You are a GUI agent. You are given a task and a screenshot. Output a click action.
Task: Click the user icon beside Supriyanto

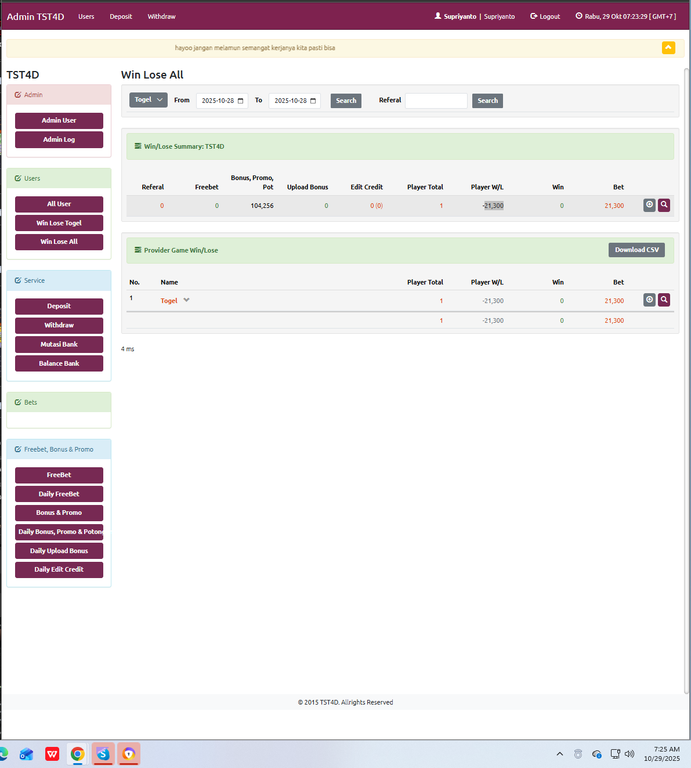click(438, 16)
